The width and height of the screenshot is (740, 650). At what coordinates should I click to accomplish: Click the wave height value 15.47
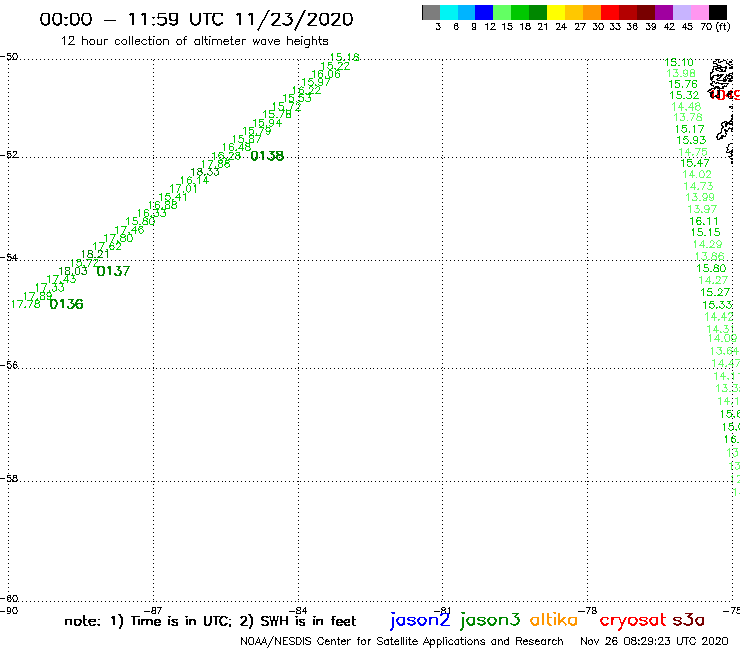pyautogui.click(x=695, y=163)
